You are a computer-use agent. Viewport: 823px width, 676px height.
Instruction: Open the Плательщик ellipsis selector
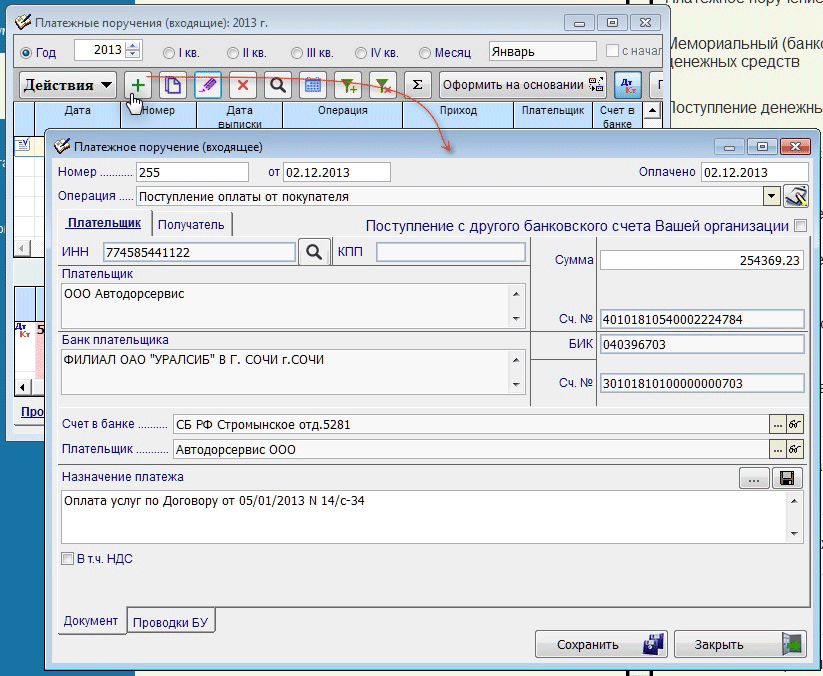click(777, 449)
